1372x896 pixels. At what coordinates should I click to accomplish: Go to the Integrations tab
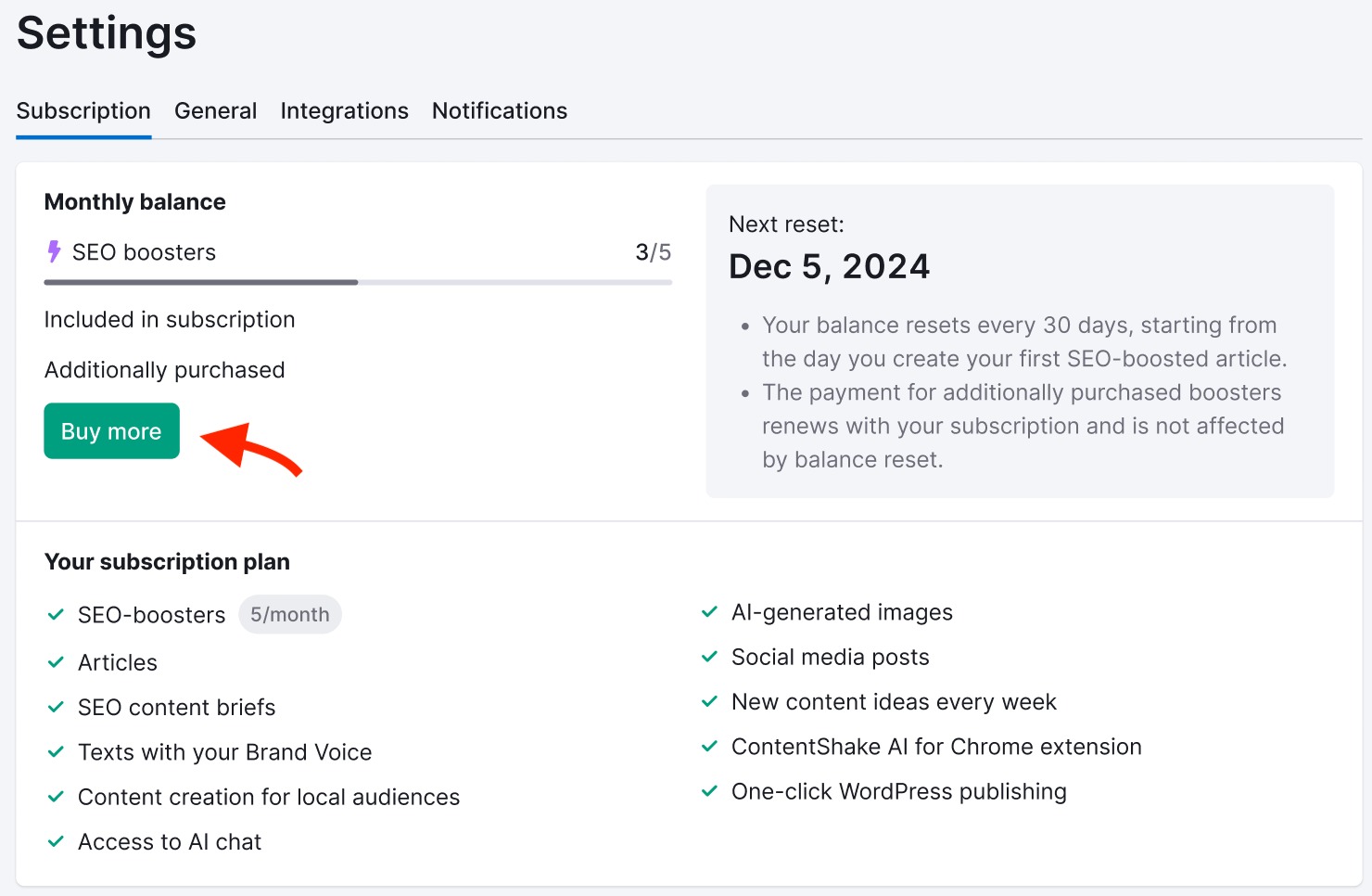click(344, 111)
